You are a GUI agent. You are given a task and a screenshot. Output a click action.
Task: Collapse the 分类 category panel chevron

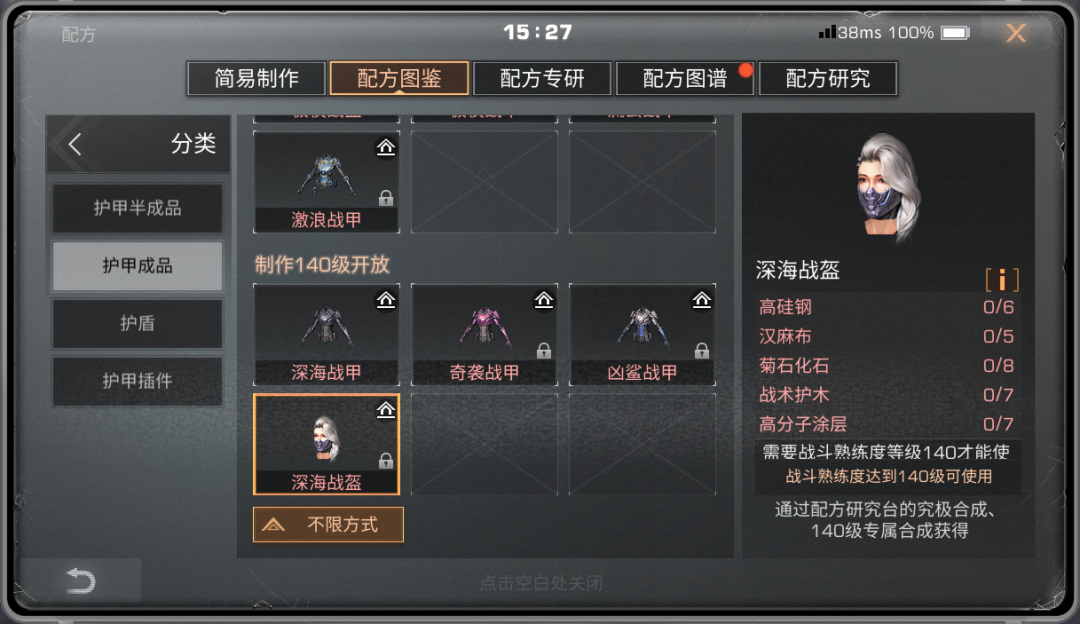[75, 144]
